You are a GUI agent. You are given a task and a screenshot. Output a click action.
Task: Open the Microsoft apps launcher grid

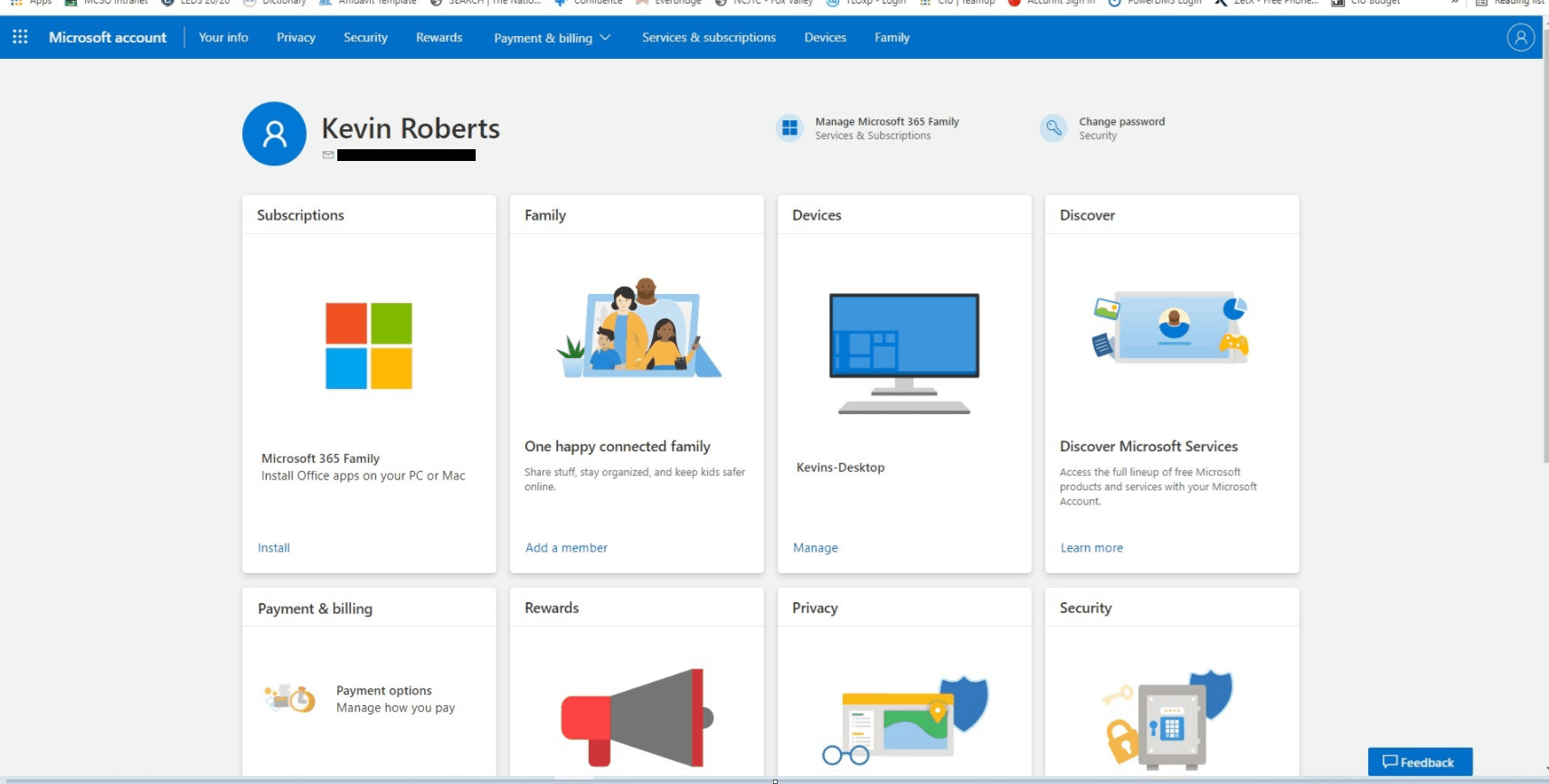(x=20, y=37)
